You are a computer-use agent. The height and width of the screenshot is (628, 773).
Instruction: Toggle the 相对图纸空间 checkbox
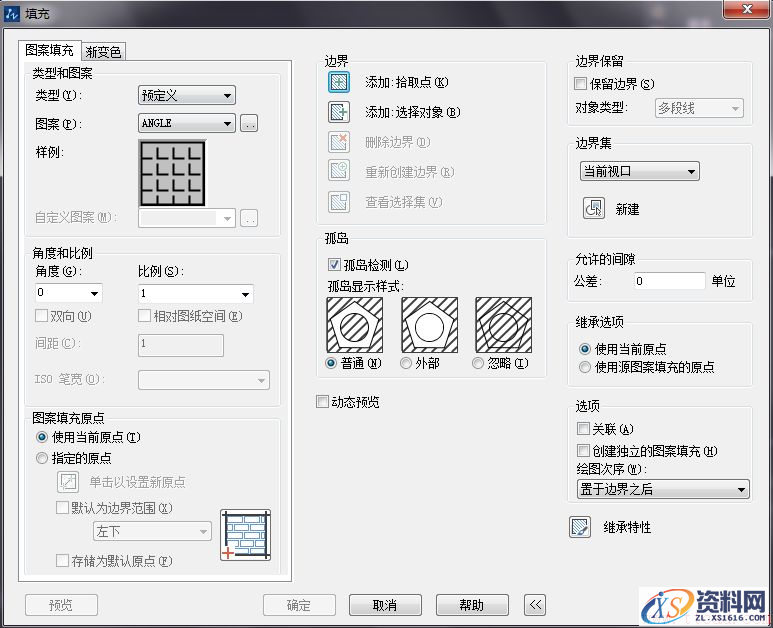tap(144, 316)
